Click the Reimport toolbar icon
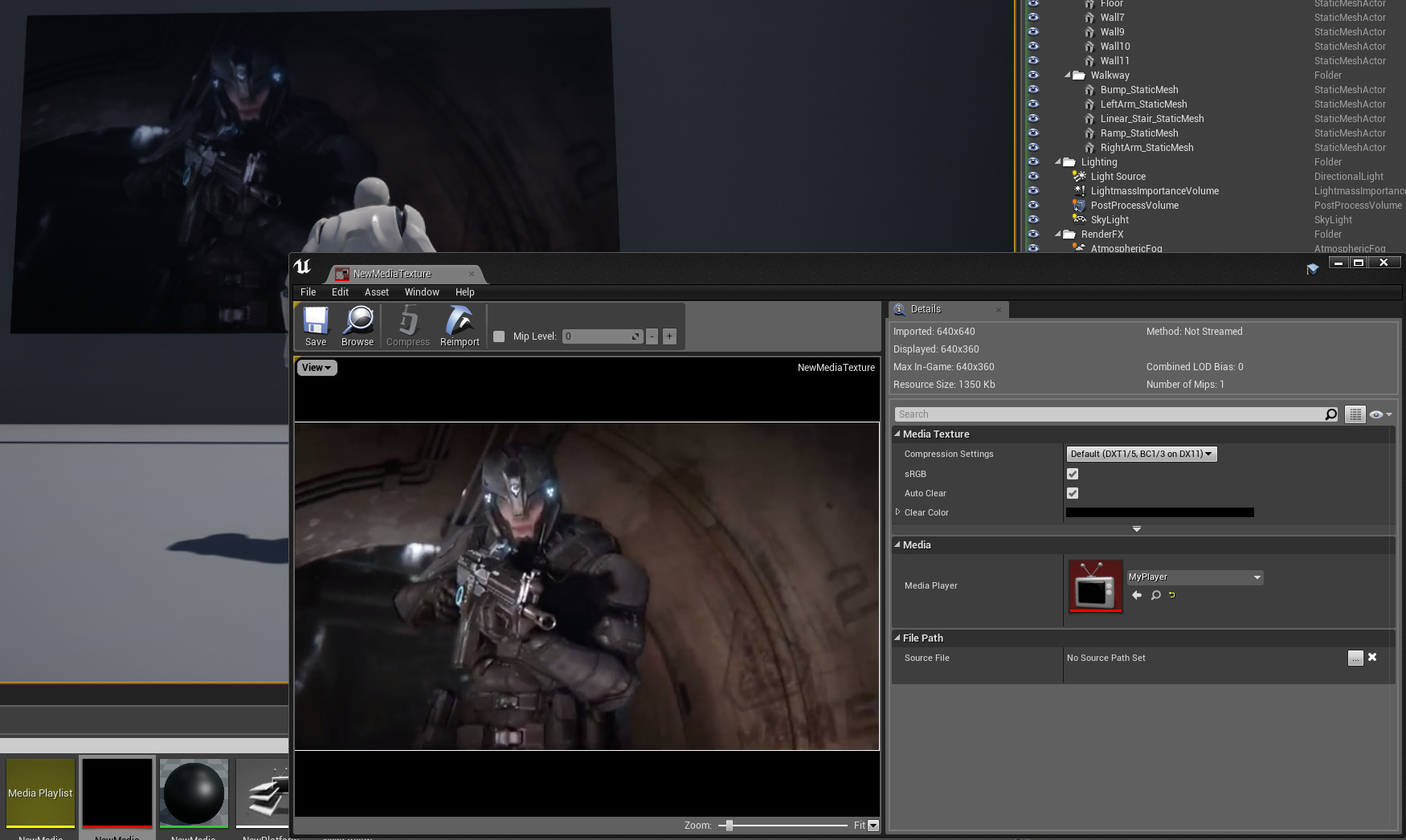 coord(460,322)
